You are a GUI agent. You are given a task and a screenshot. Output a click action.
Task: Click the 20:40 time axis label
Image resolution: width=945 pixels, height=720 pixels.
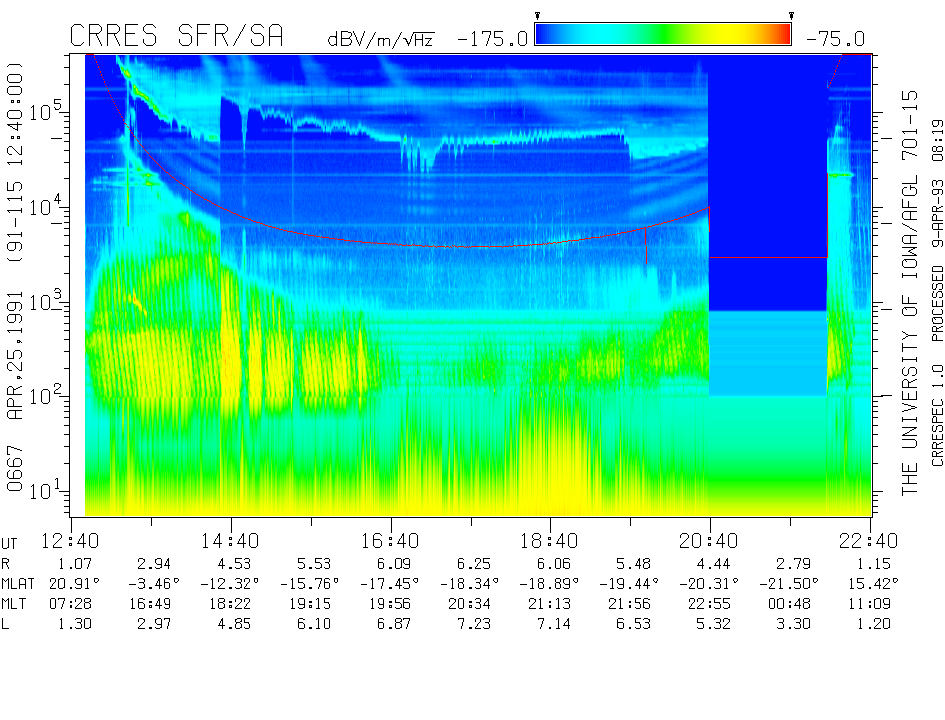710,541
